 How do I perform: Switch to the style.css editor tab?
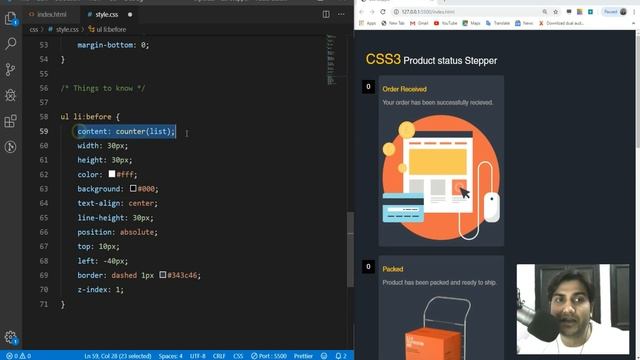click(107, 14)
